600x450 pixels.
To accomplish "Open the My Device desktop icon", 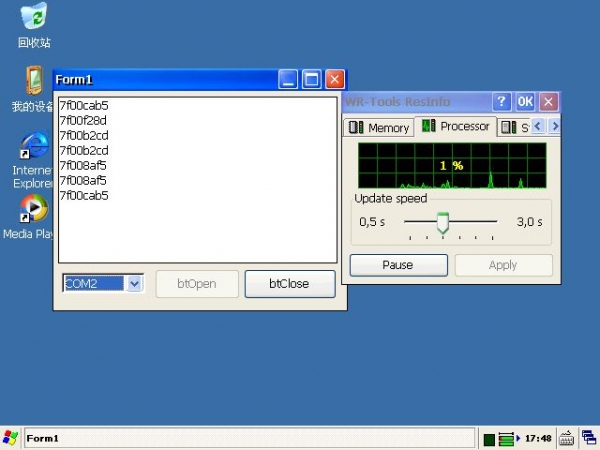I will 33,80.
